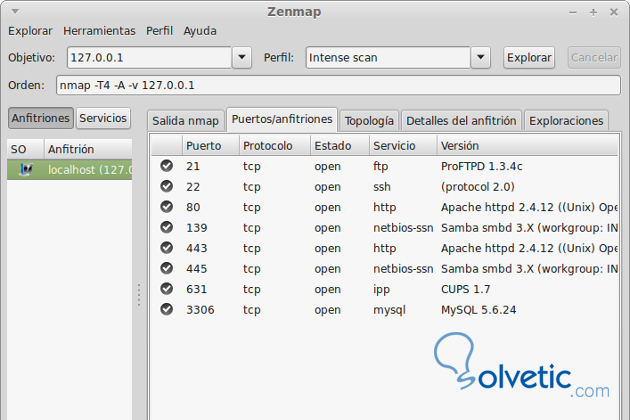Sort hosts by Anfitrión column header
This screenshot has width=630, height=420.
(88, 149)
